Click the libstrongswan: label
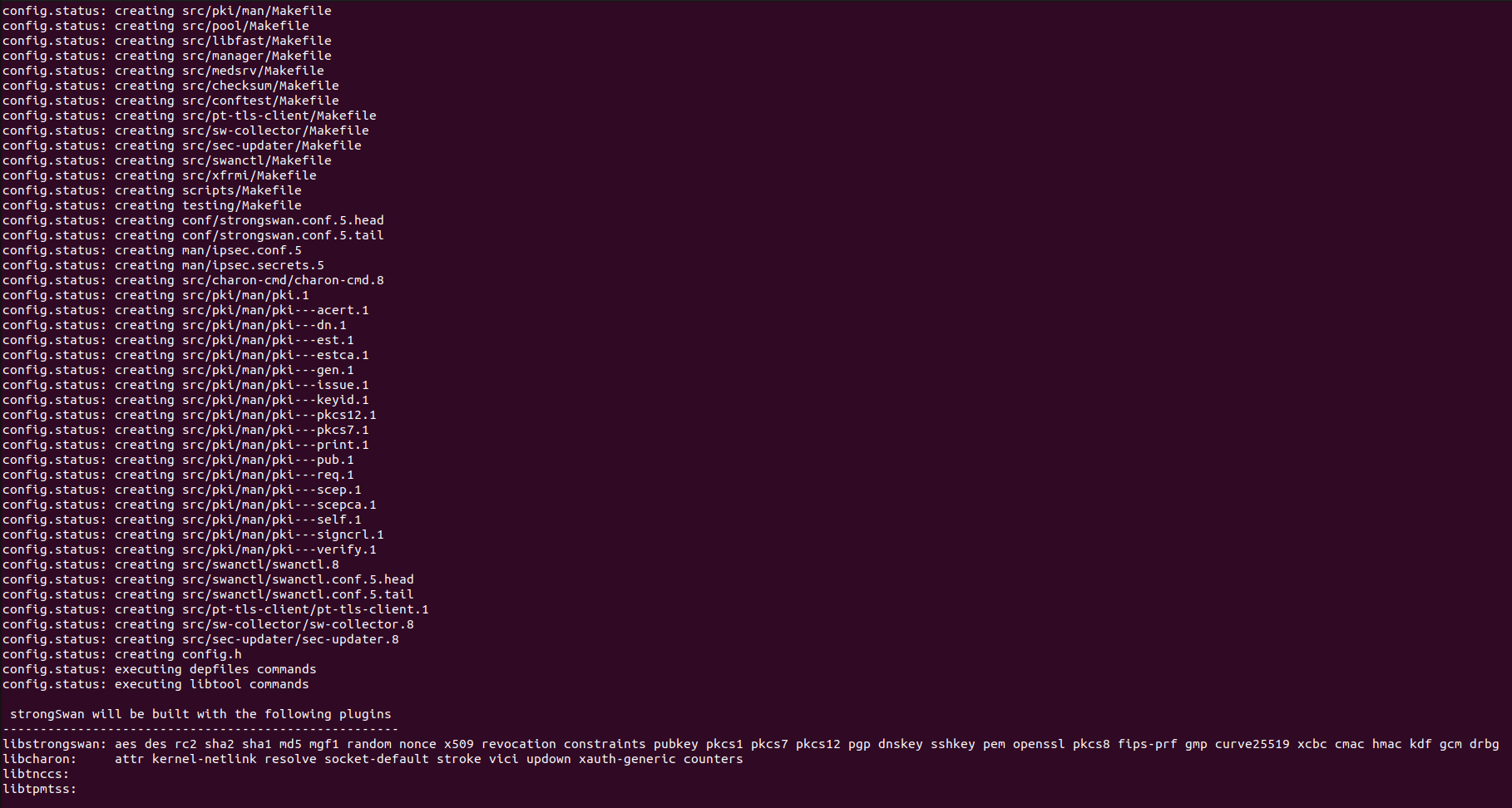This screenshot has height=808, width=1512. coord(54,744)
